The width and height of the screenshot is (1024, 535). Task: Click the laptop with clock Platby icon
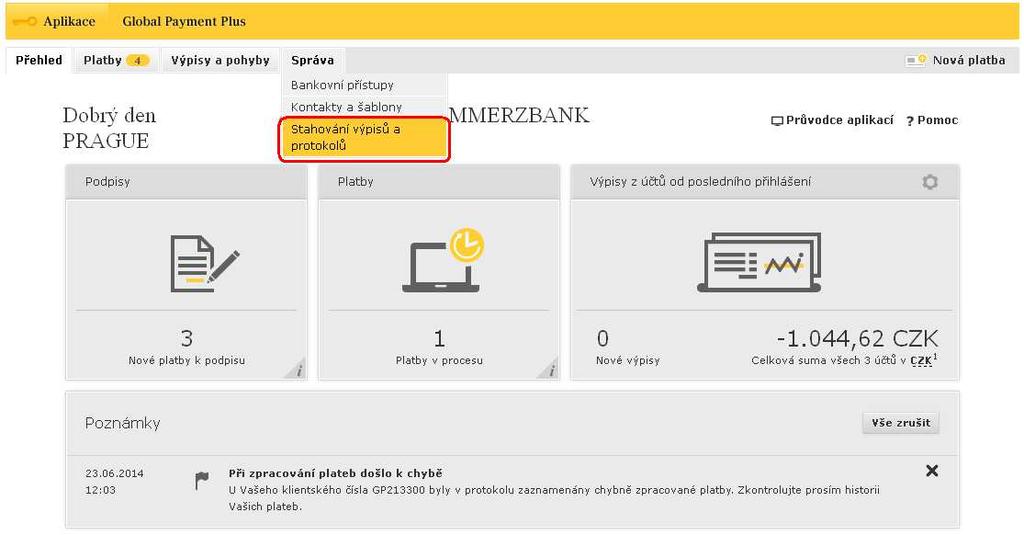point(443,260)
